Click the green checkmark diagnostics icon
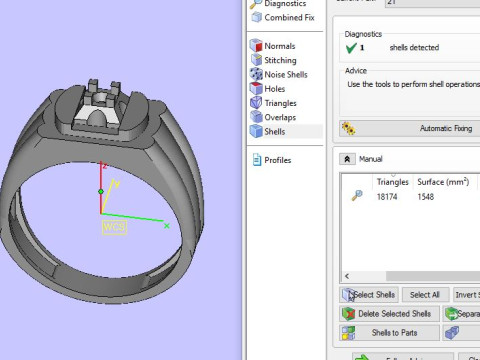 click(x=351, y=48)
